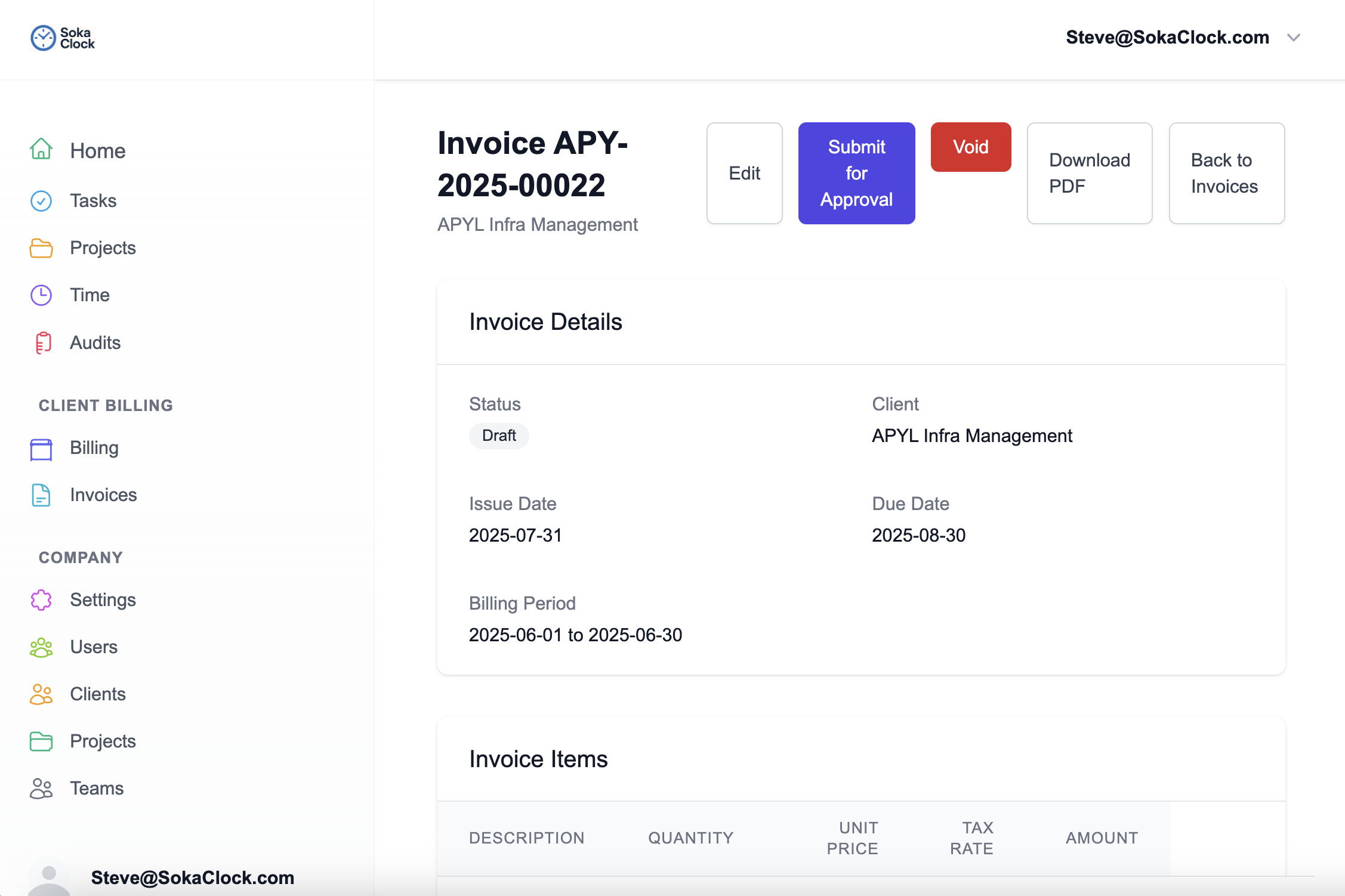
Task: Click the SokaClock logo
Action: click(x=62, y=38)
